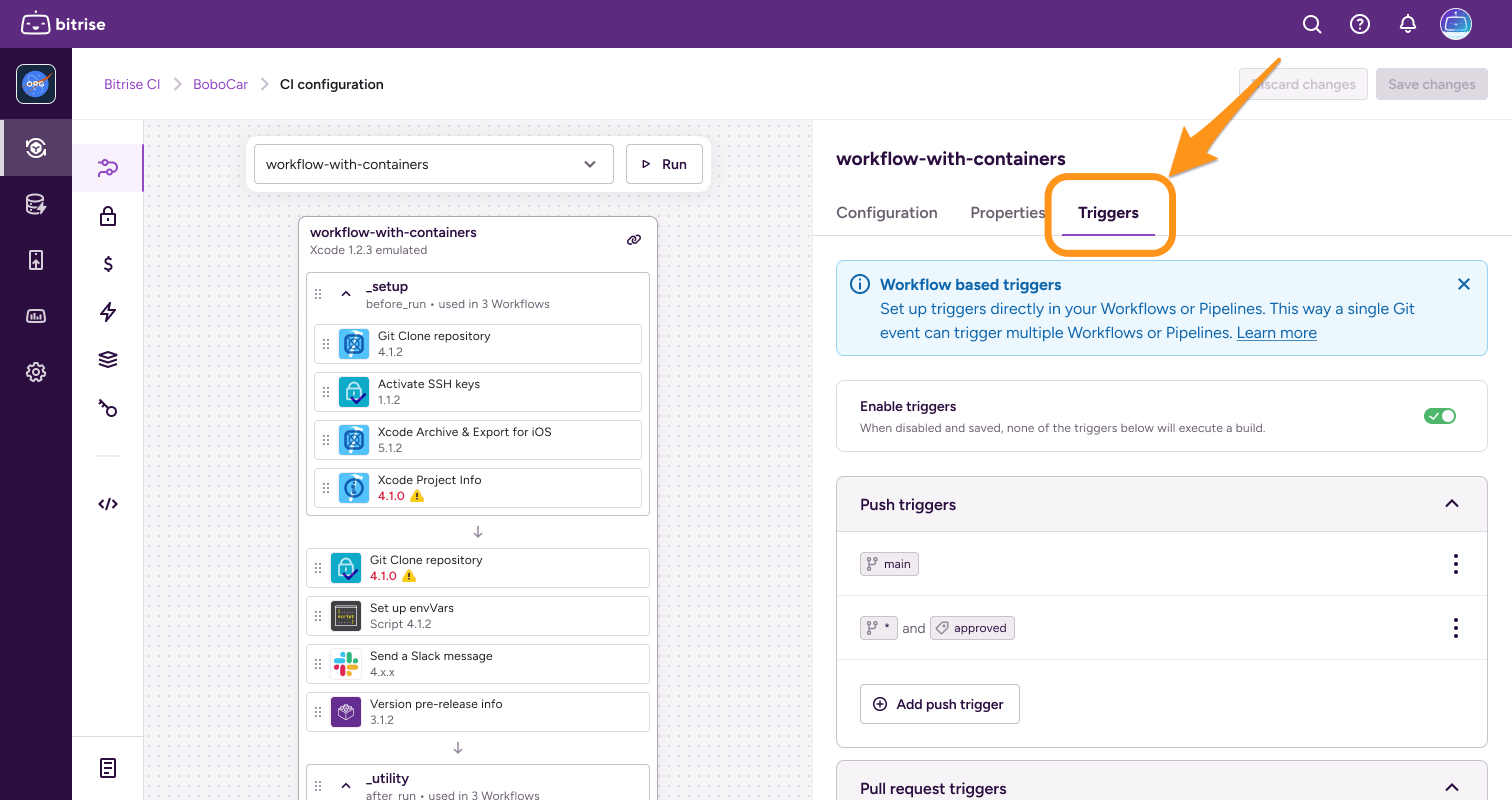
Task: Select the Version pre-release info step
Action: point(478,712)
